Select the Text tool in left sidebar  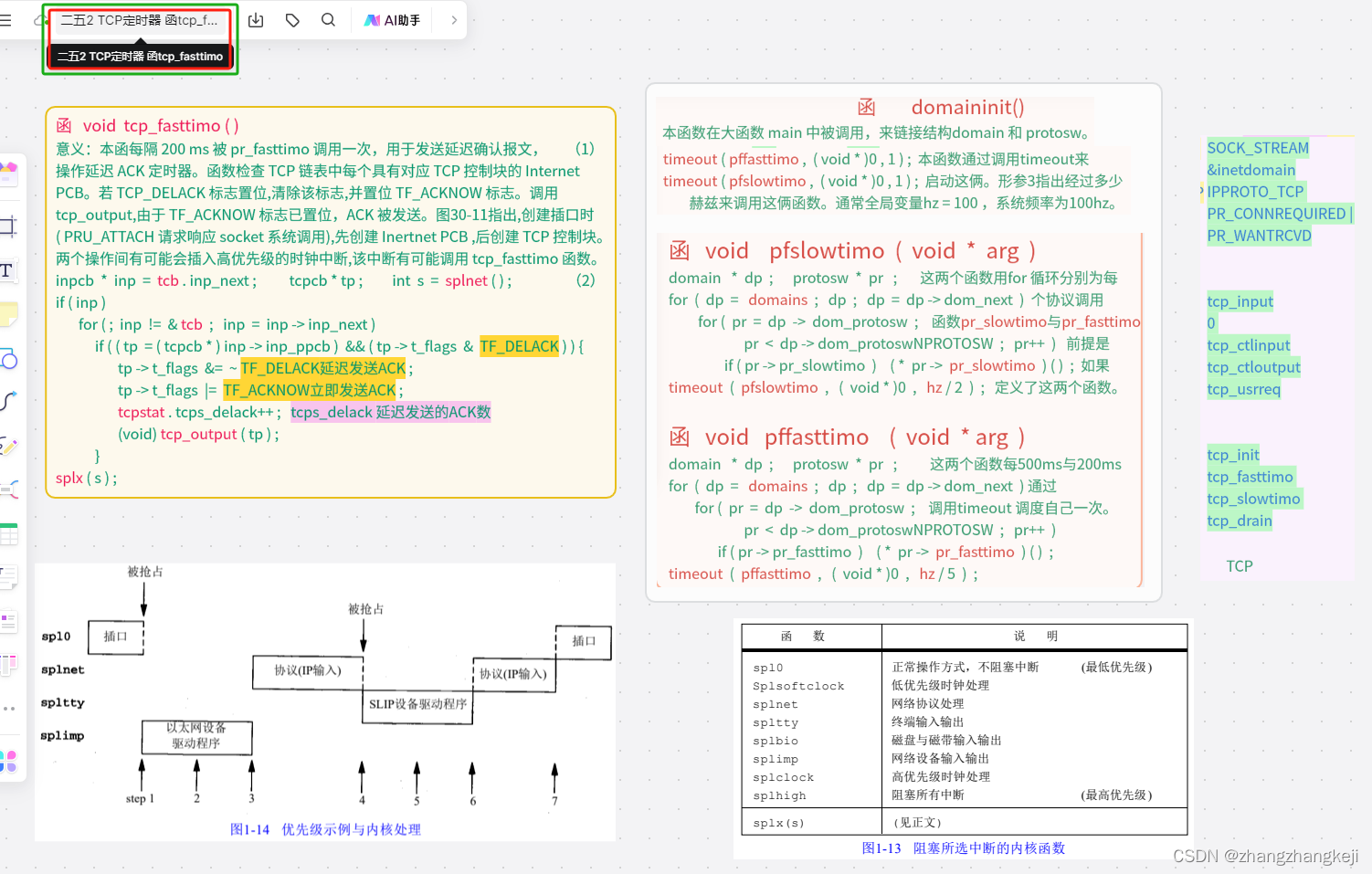point(6,270)
